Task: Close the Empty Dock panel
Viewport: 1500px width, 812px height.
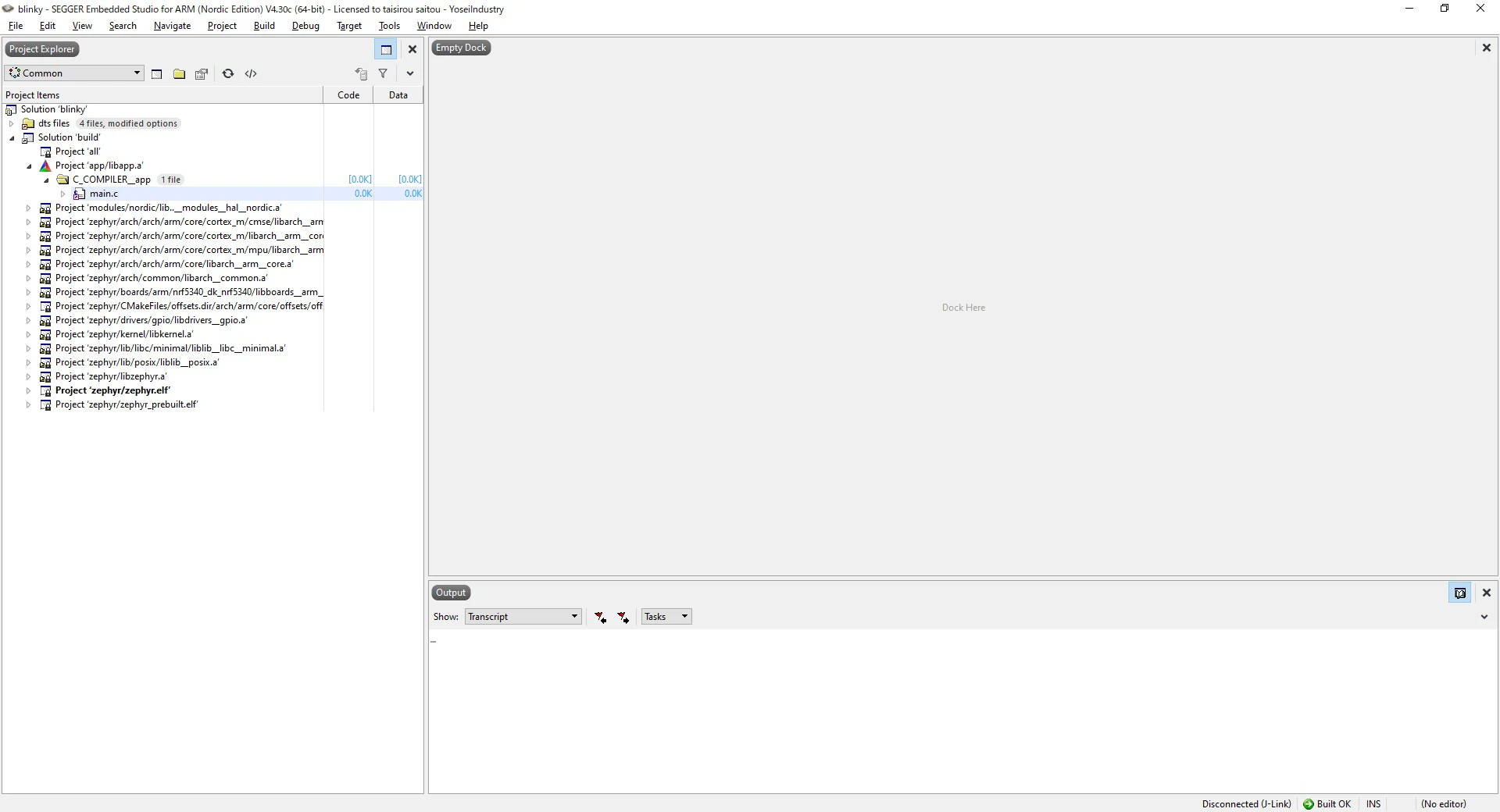Action: tap(1487, 48)
